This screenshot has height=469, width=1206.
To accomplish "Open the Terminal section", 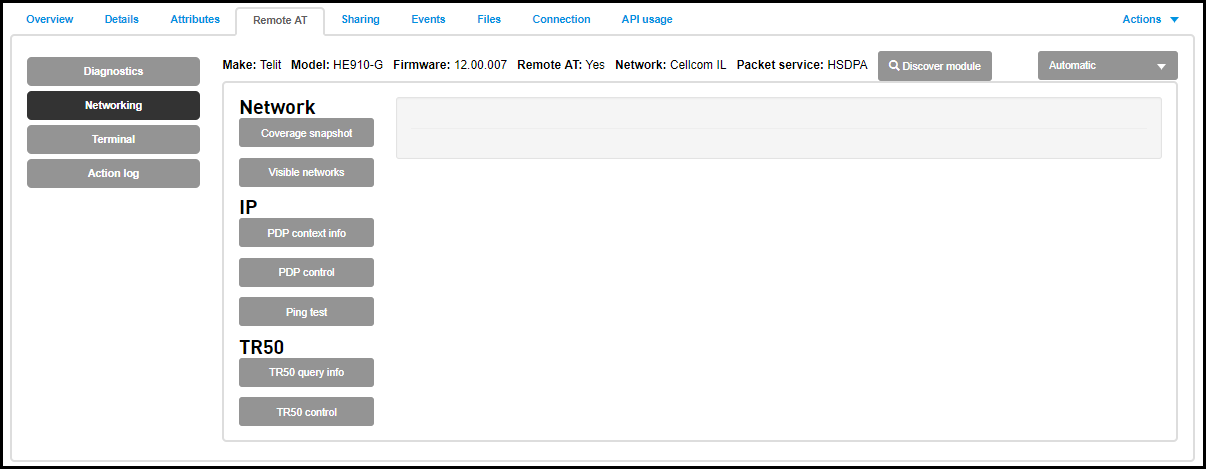I will (x=113, y=139).
